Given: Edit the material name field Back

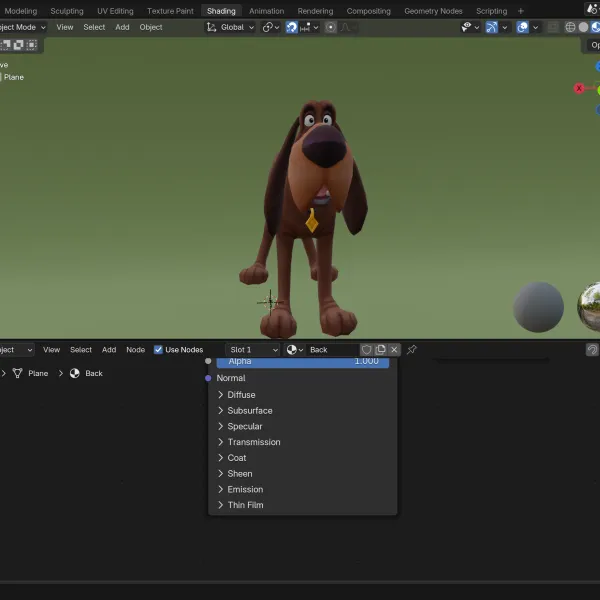Looking at the screenshot, I should [333, 350].
